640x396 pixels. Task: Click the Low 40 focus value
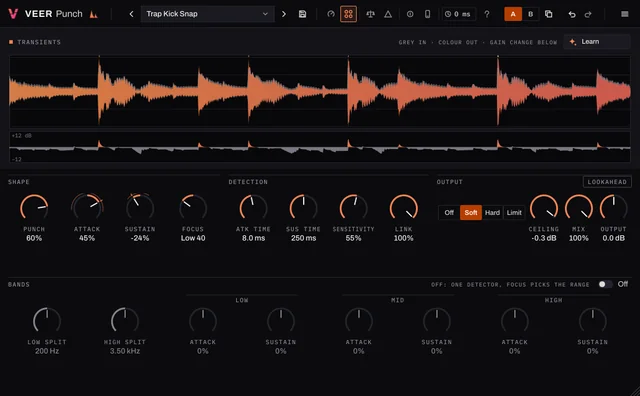coord(193,238)
